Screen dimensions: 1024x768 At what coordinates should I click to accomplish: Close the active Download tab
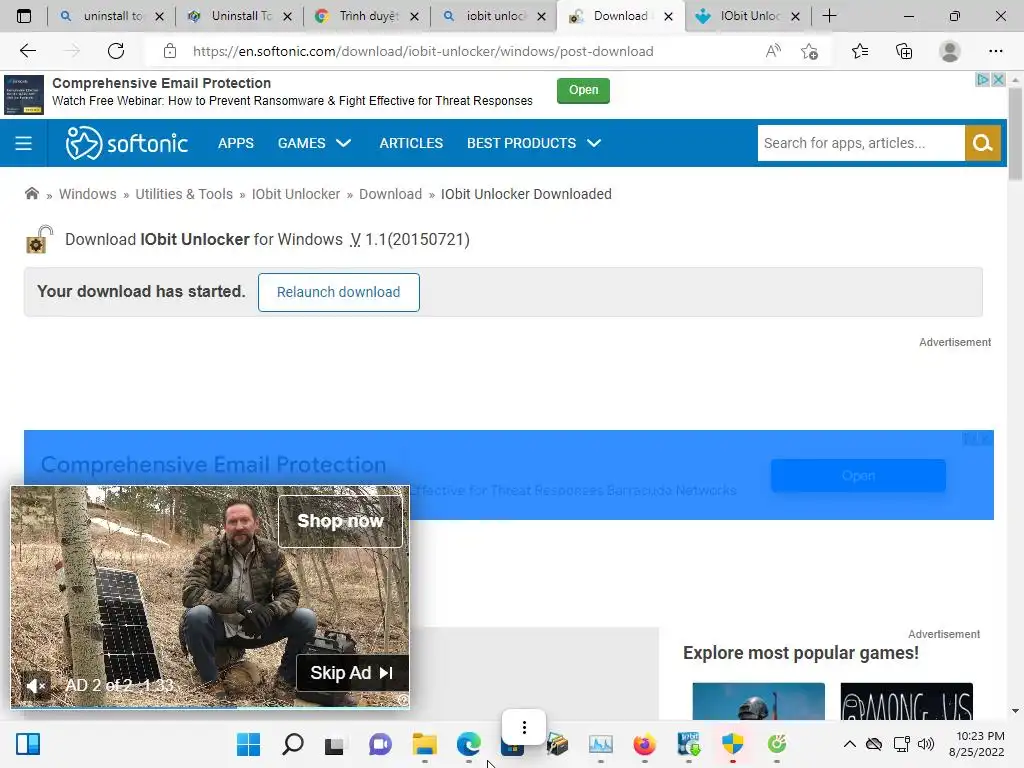click(668, 16)
